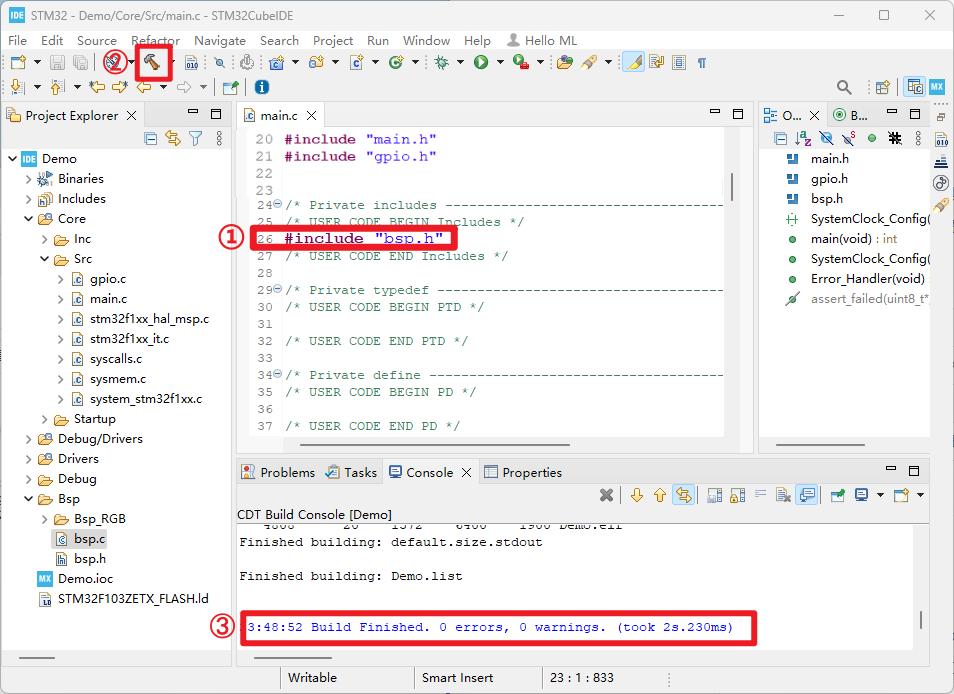Click the New C source file icon
Viewport: 954px width, 694px height.
357,62
